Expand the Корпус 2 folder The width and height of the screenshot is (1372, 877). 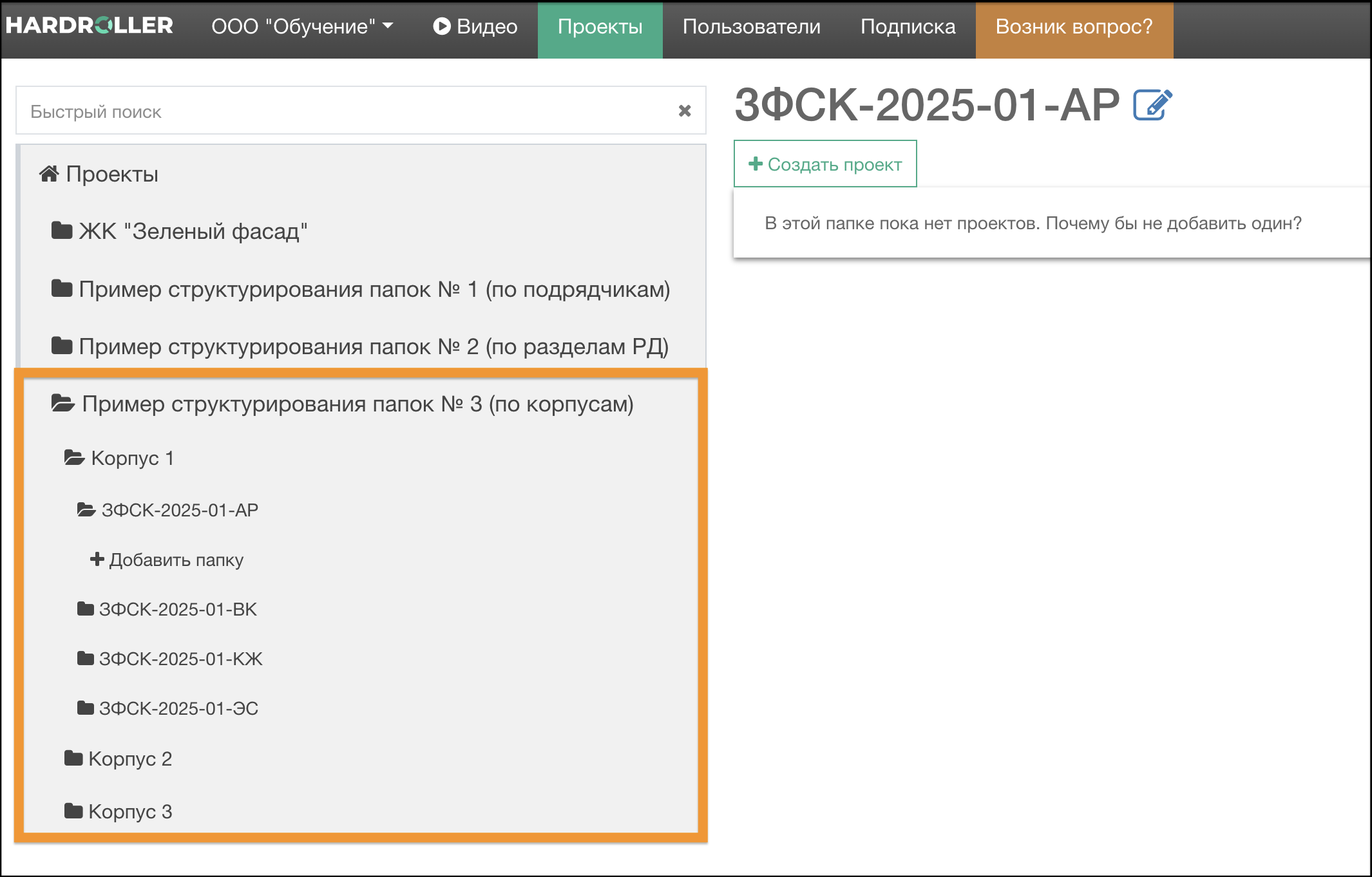click(x=129, y=759)
